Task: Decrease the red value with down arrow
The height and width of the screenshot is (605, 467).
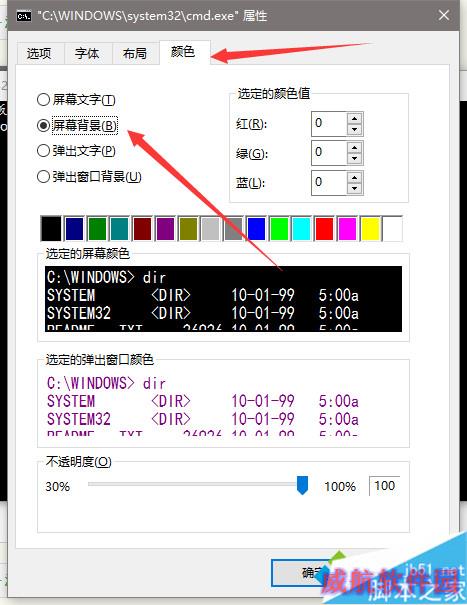Action: [x=354, y=129]
